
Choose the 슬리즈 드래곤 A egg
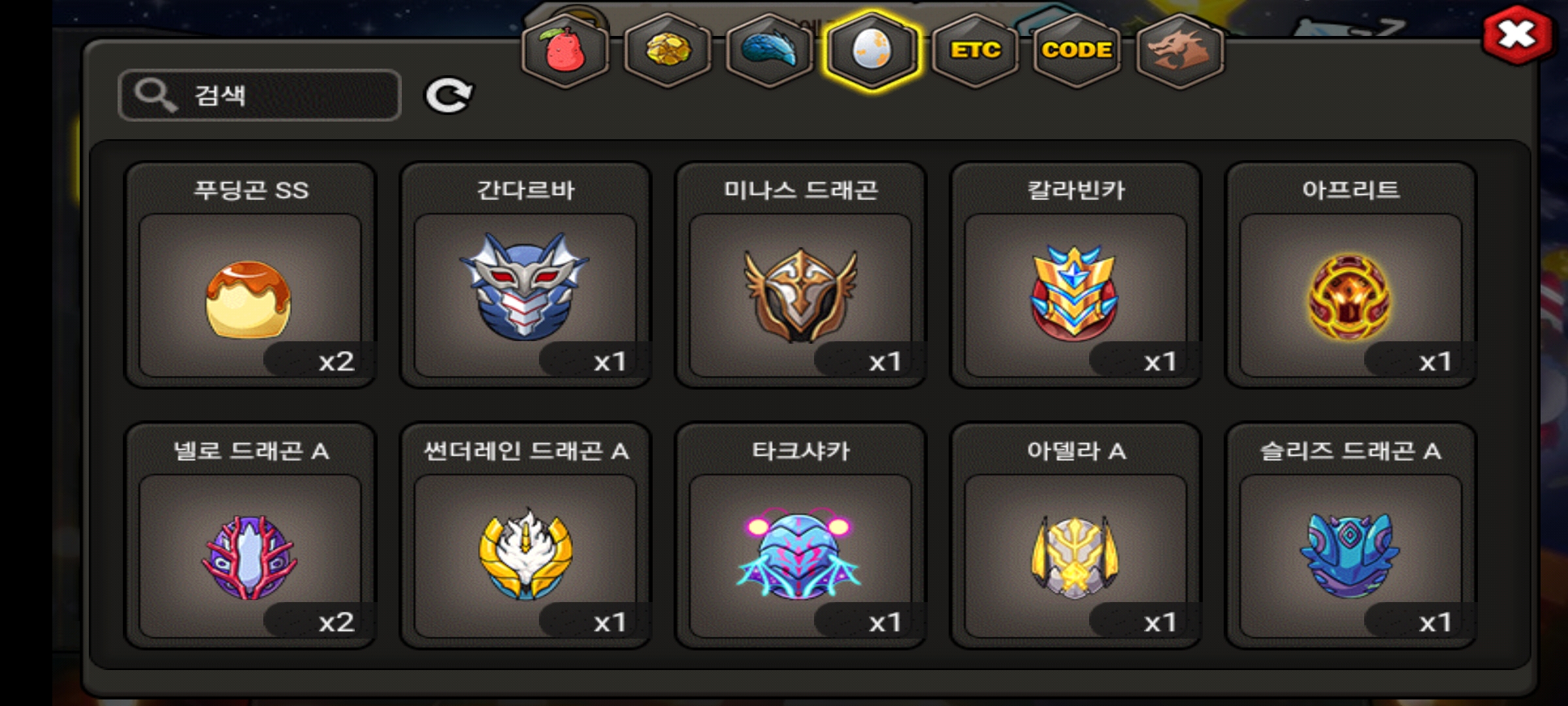click(1350, 536)
